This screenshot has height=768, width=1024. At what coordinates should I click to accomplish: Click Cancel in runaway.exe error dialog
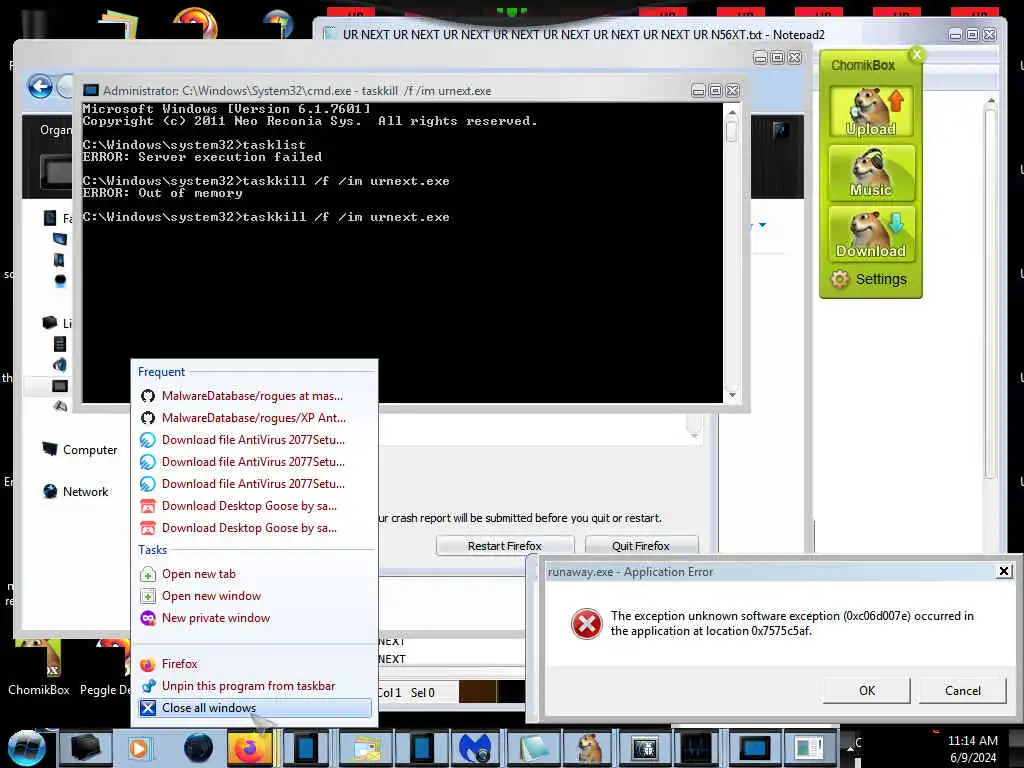(963, 690)
